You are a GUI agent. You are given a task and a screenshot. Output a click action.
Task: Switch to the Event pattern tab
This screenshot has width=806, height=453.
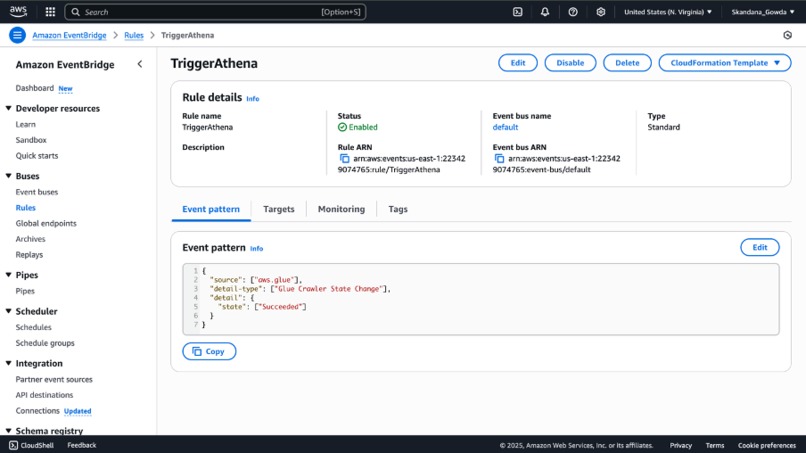coord(211,209)
